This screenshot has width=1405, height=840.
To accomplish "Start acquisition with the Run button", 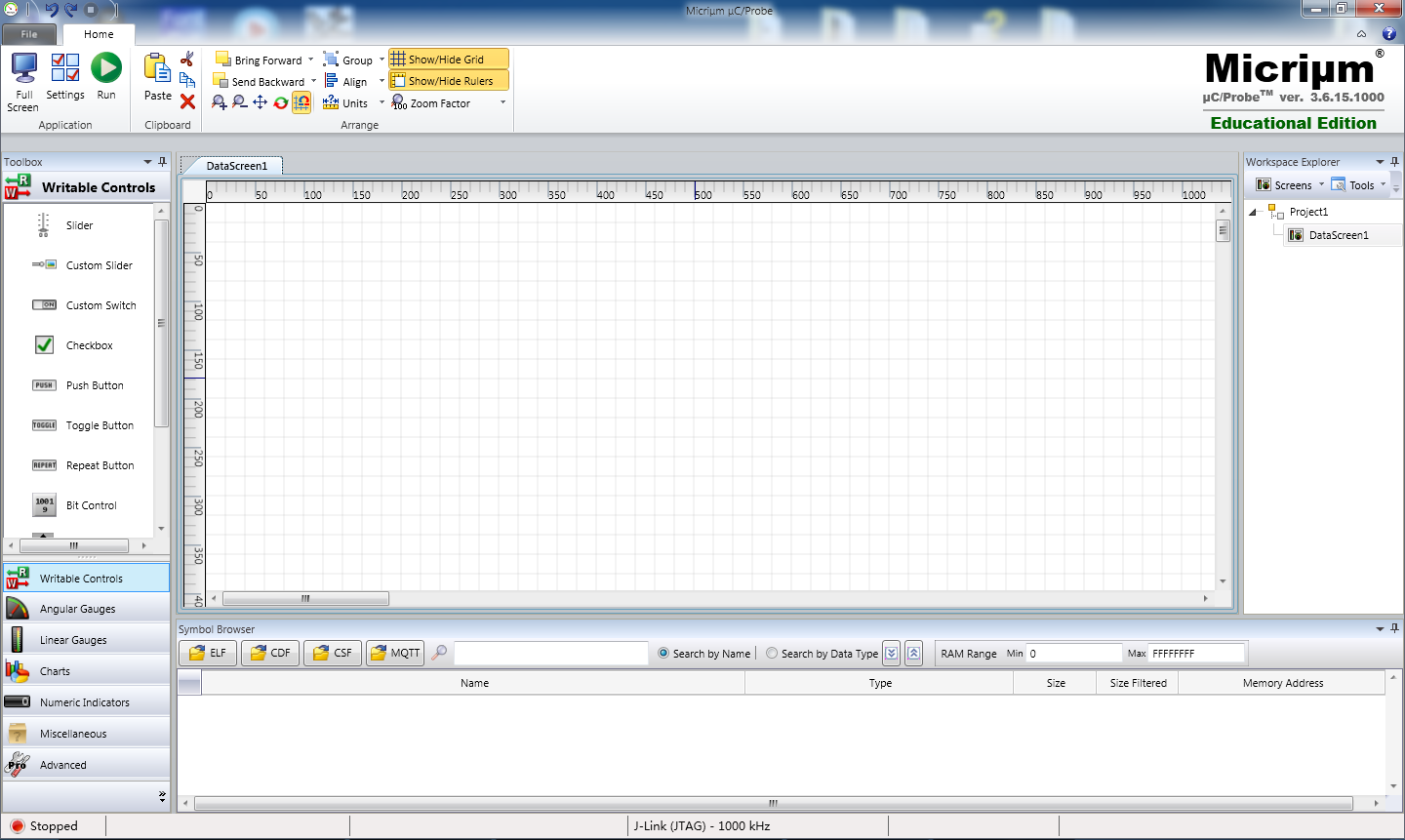I will (106, 77).
